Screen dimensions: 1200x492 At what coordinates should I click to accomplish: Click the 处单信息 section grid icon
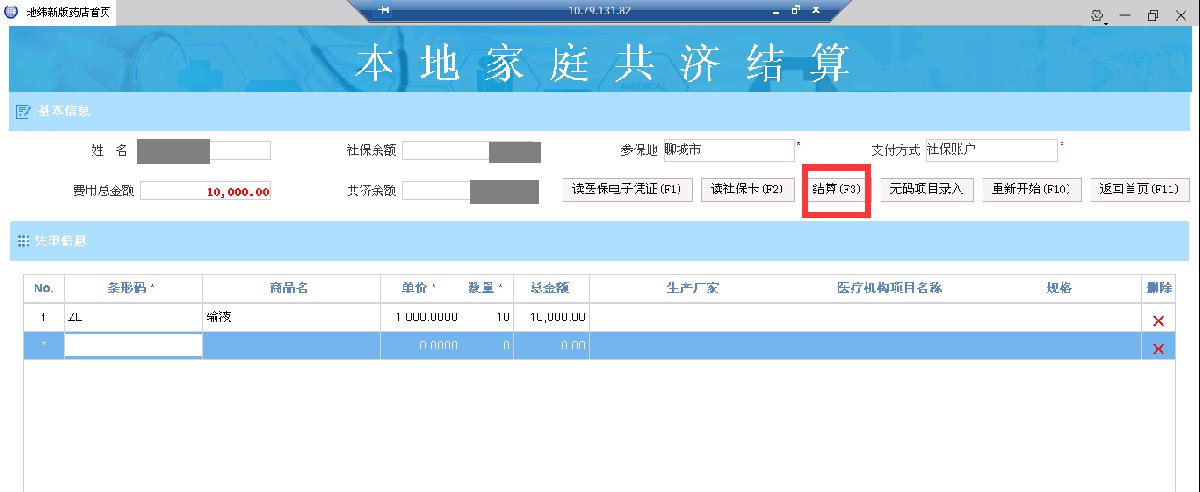(23, 241)
